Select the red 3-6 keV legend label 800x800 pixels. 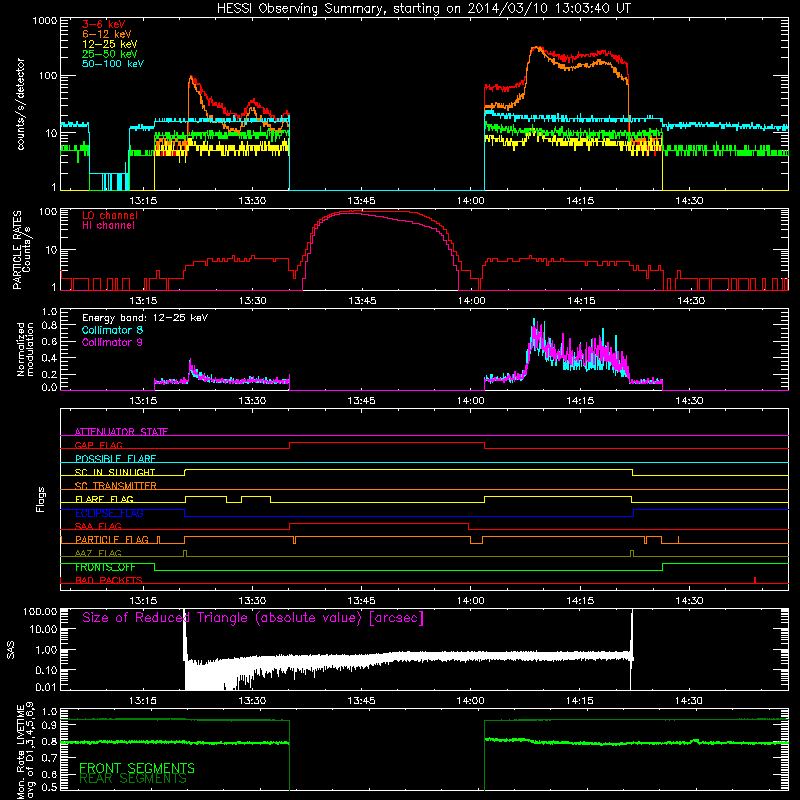click(104, 24)
